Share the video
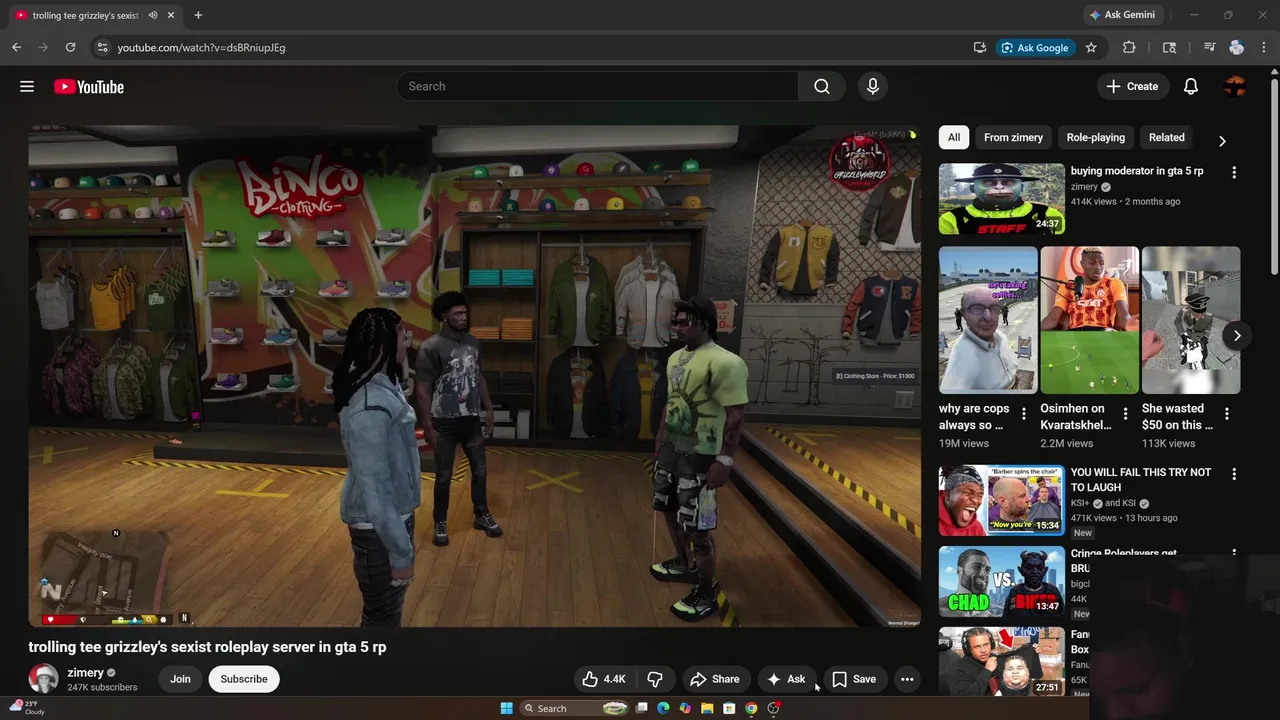 (x=715, y=679)
